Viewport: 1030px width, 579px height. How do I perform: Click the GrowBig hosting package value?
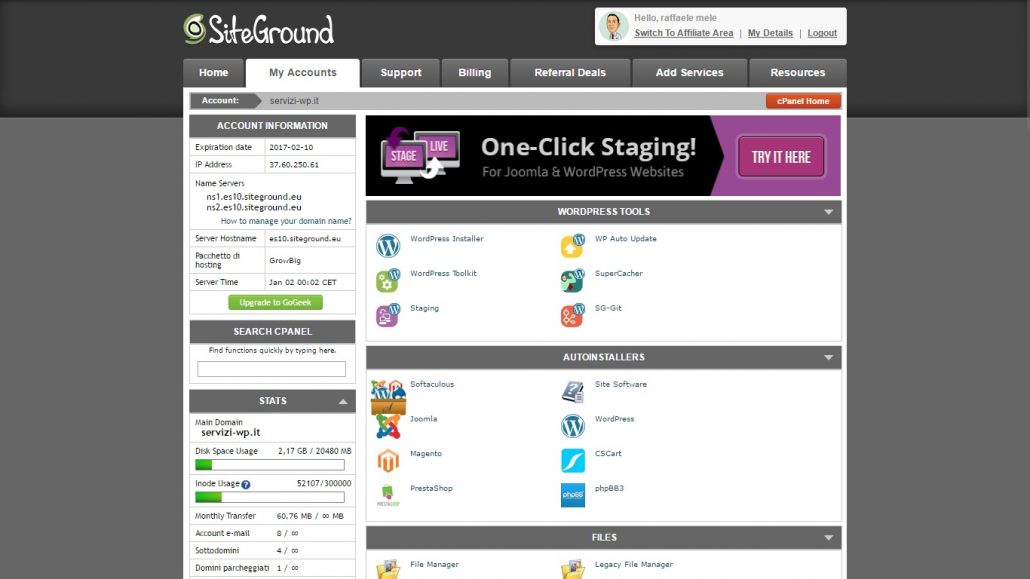(284, 260)
